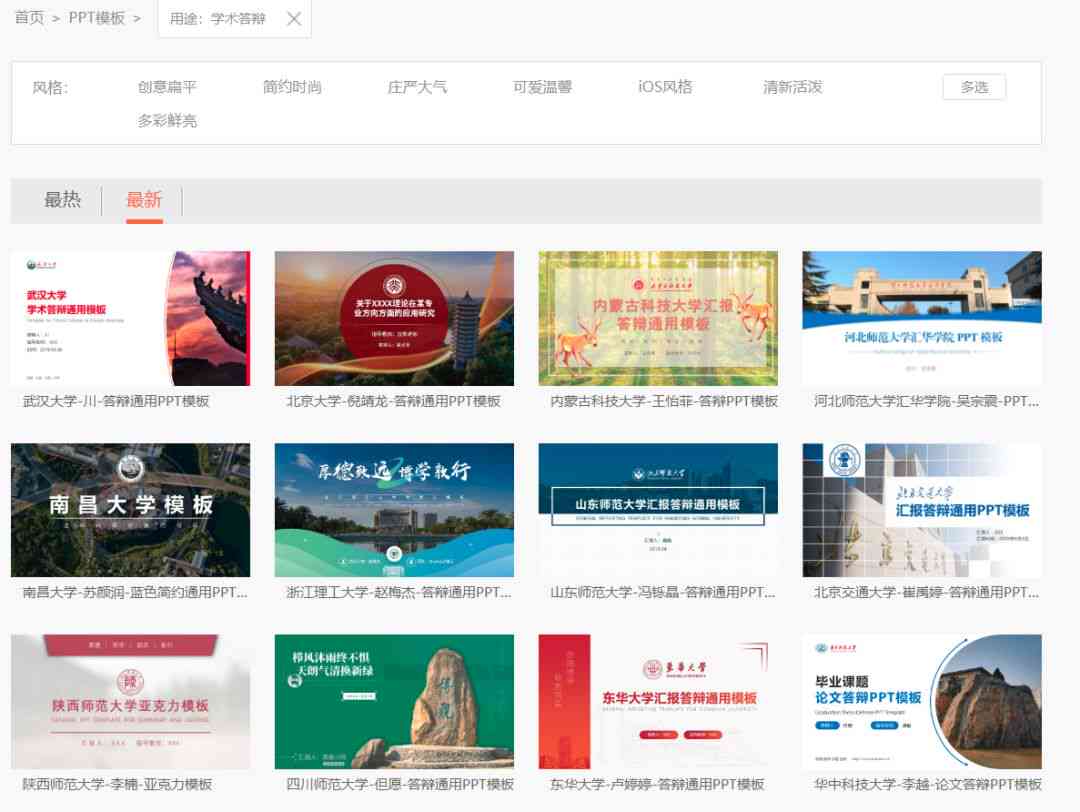Click title 四川师范大学-但愿-答辩通用PPT模板

point(400,784)
